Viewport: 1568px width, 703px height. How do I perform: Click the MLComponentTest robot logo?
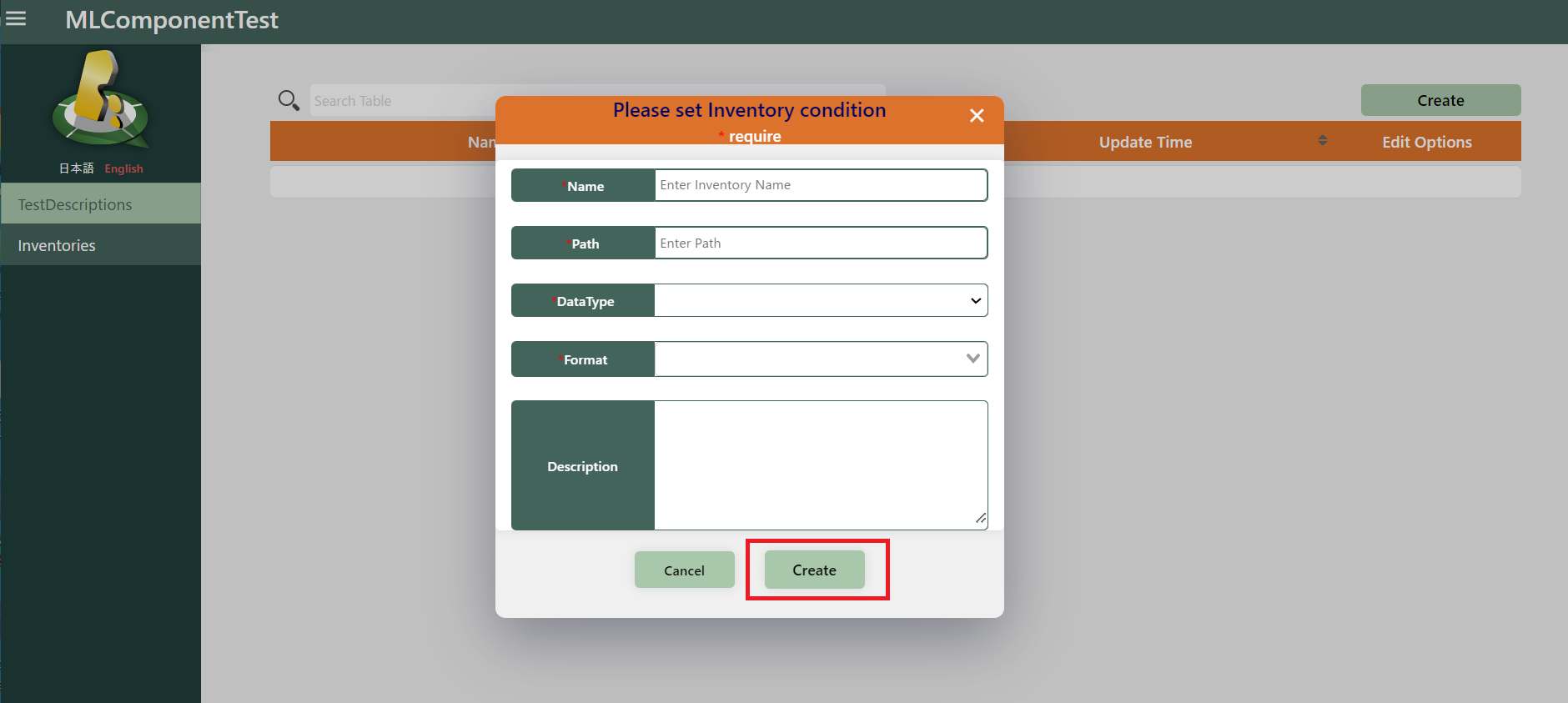pos(100,99)
